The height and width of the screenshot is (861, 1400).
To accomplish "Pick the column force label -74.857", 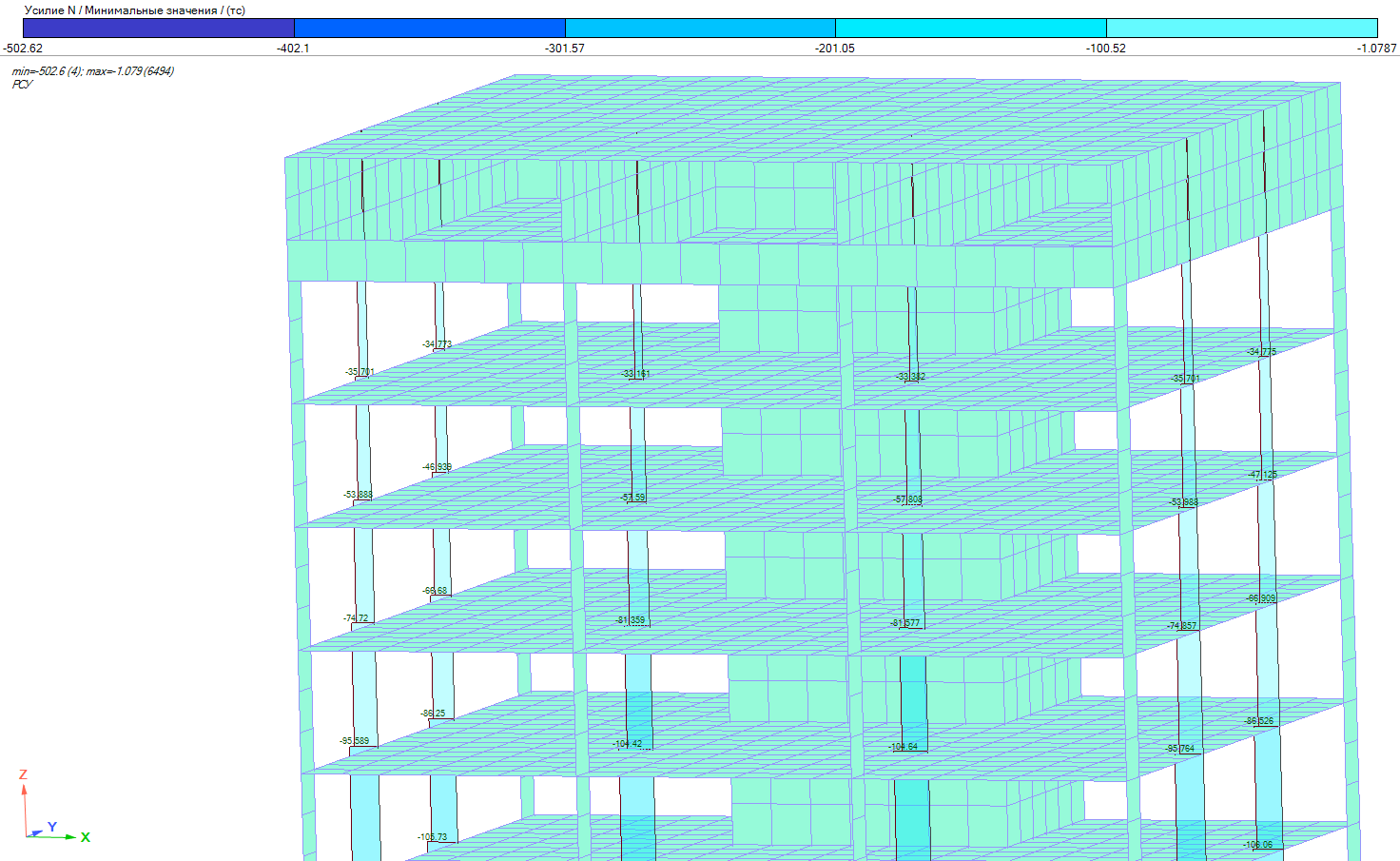I will (x=1182, y=626).
